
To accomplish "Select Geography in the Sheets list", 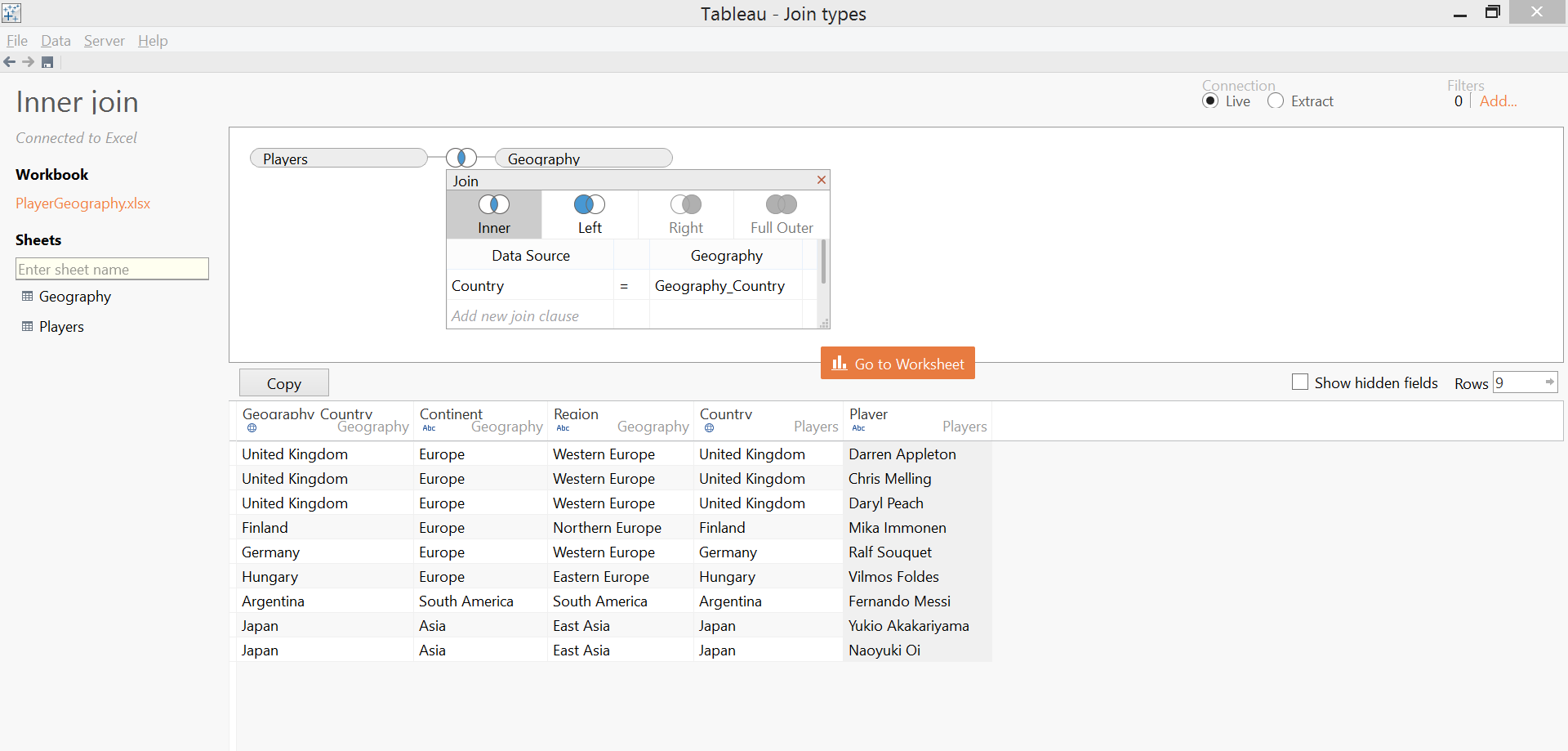I will [75, 297].
